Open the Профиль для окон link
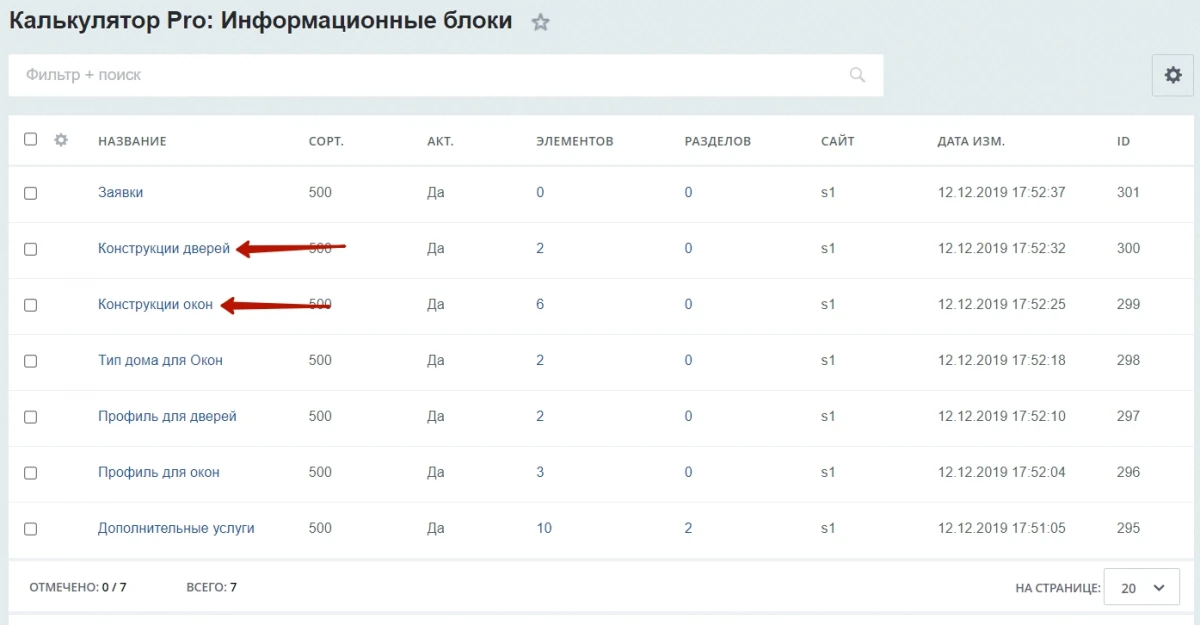The width and height of the screenshot is (1200, 625). point(159,472)
